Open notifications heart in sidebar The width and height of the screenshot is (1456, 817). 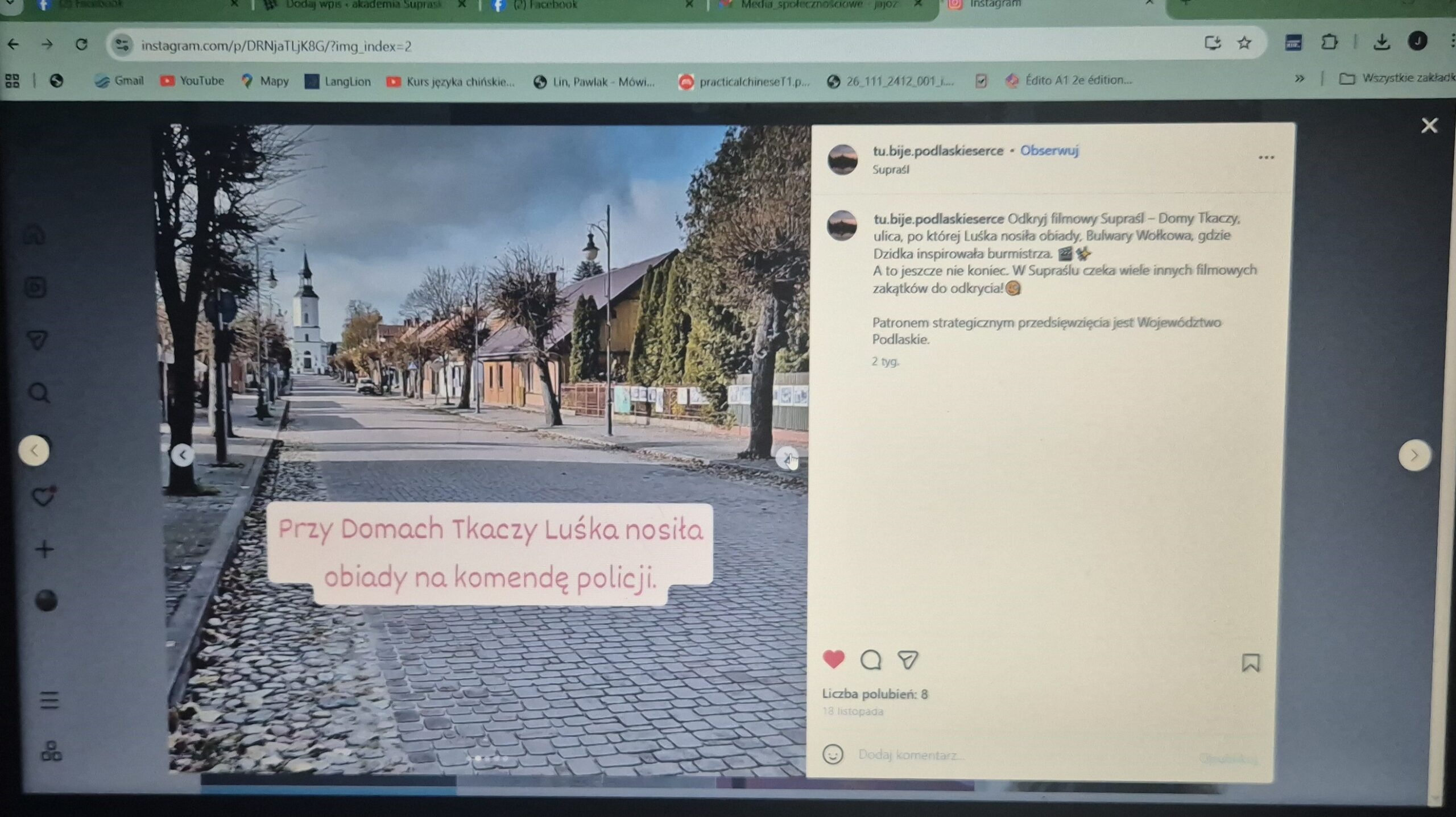coord(42,497)
